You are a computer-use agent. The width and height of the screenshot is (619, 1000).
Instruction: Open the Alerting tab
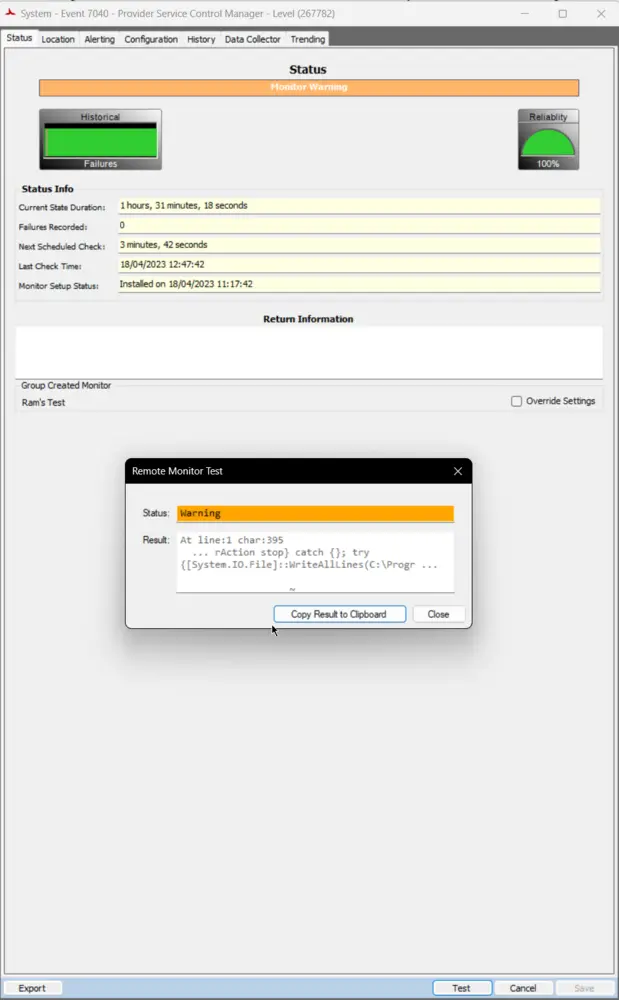[99, 39]
